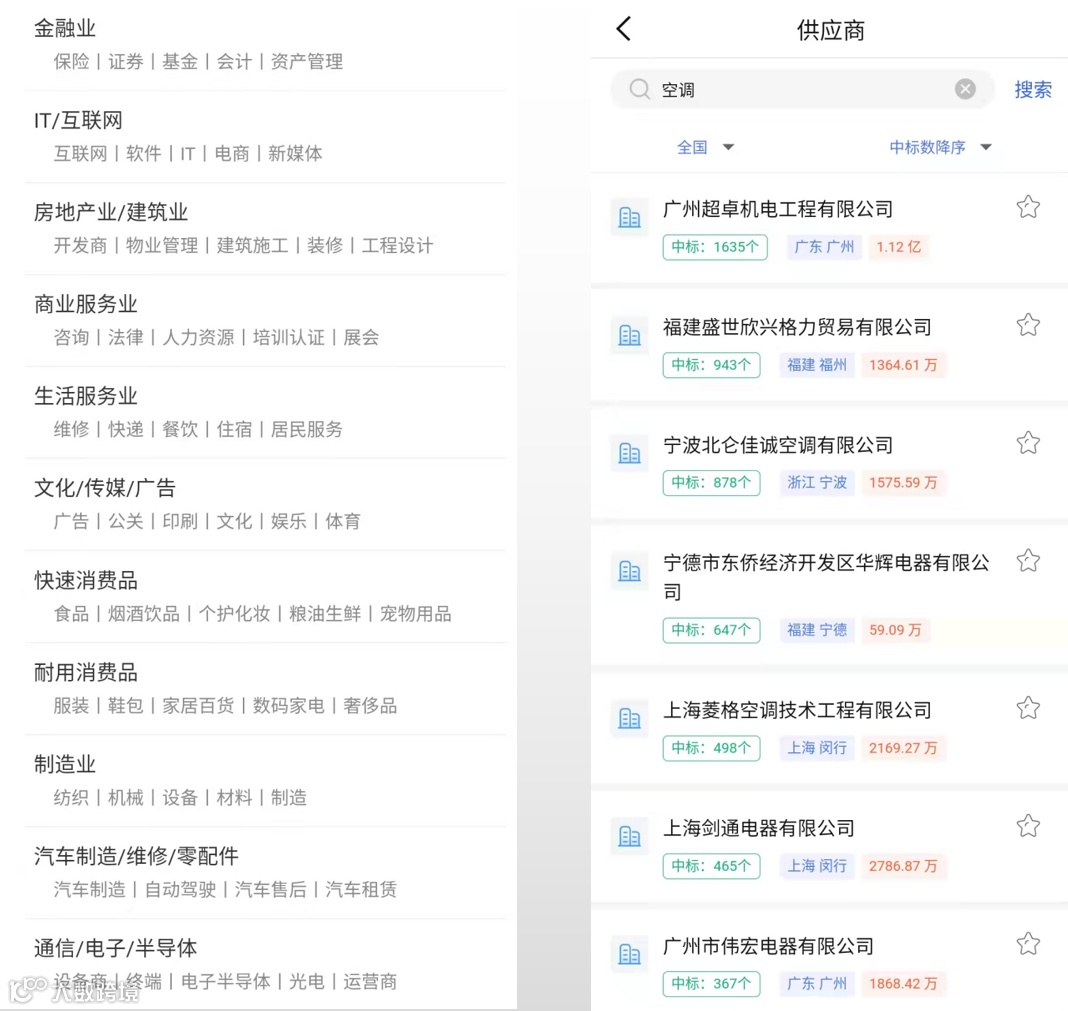Favorite 宁德市东侨经济开发区华辉电器 with star
This screenshot has height=1011, width=1068.
tap(1028, 561)
